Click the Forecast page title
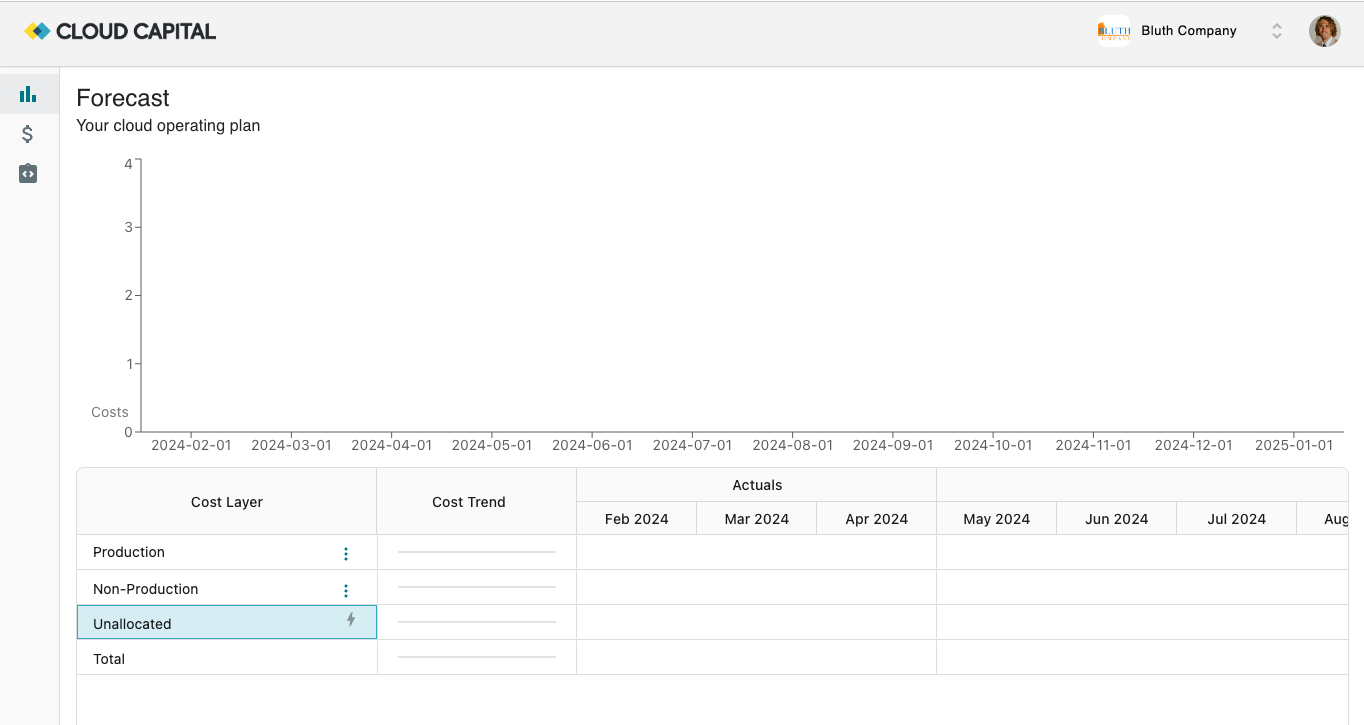1364x725 pixels. click(122, 97)
